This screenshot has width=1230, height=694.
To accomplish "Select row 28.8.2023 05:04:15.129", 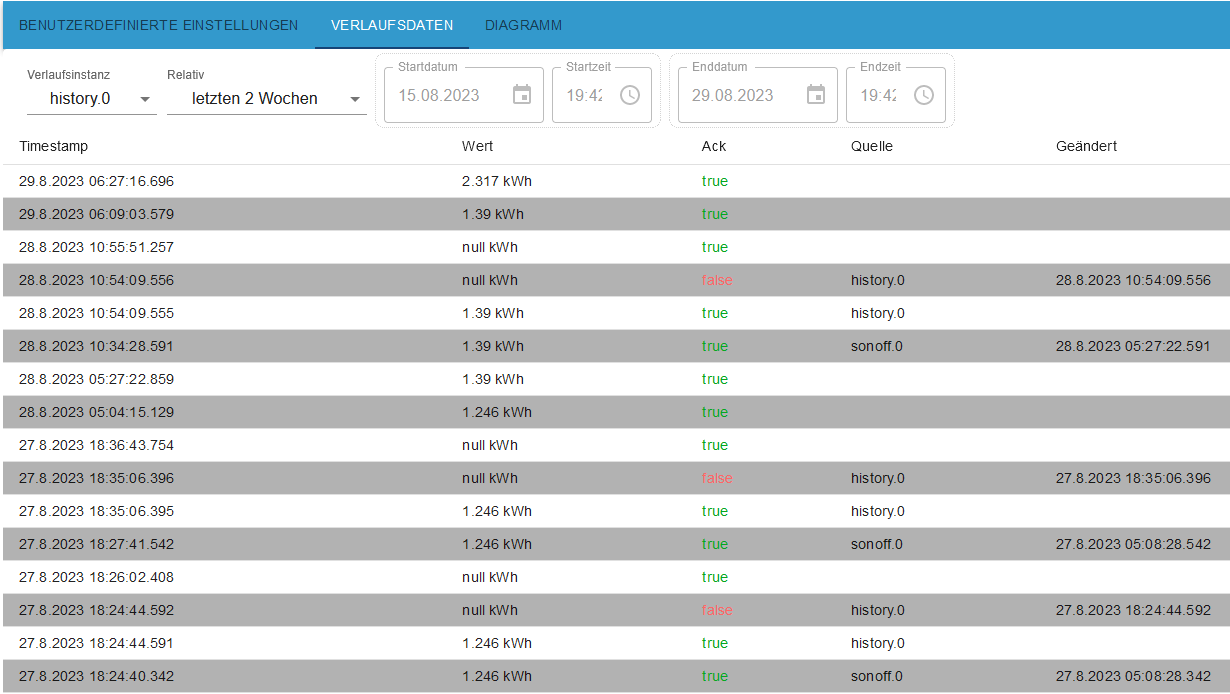I will click(x=615, y=412).
